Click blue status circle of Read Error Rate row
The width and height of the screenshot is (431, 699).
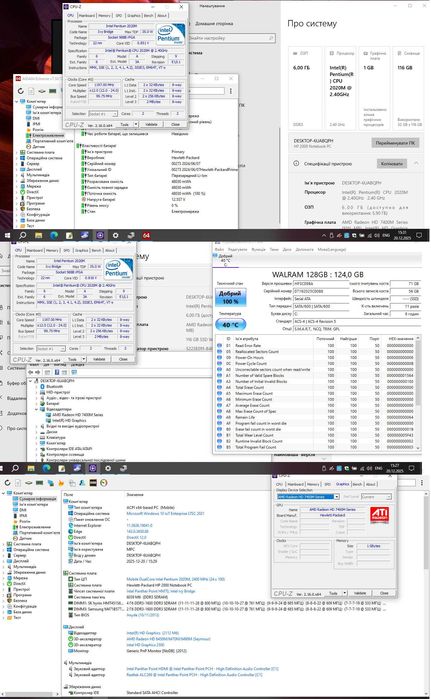(219, 345)
